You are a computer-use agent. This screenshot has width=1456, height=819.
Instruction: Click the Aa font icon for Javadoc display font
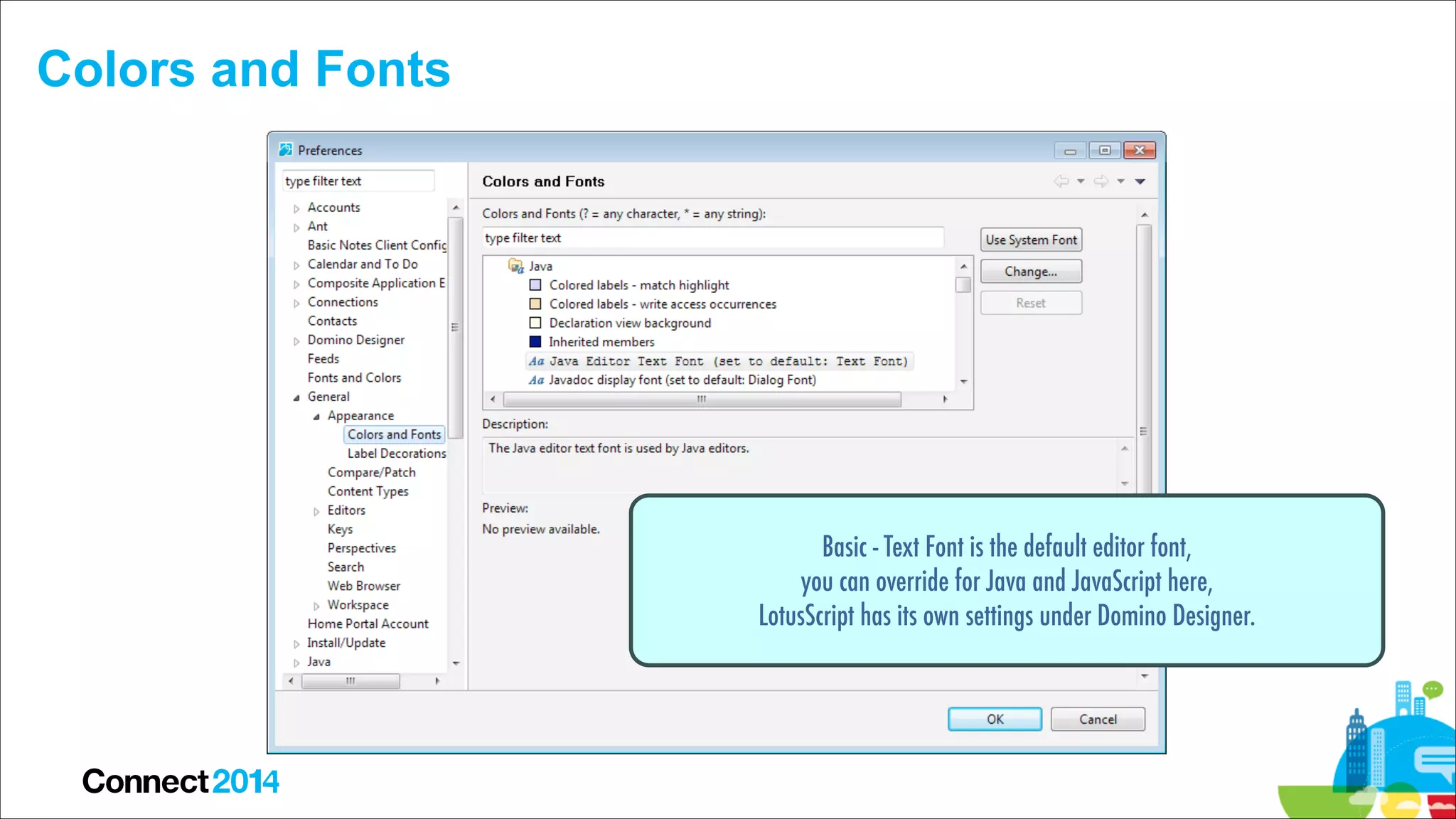[x=536, y=380]
